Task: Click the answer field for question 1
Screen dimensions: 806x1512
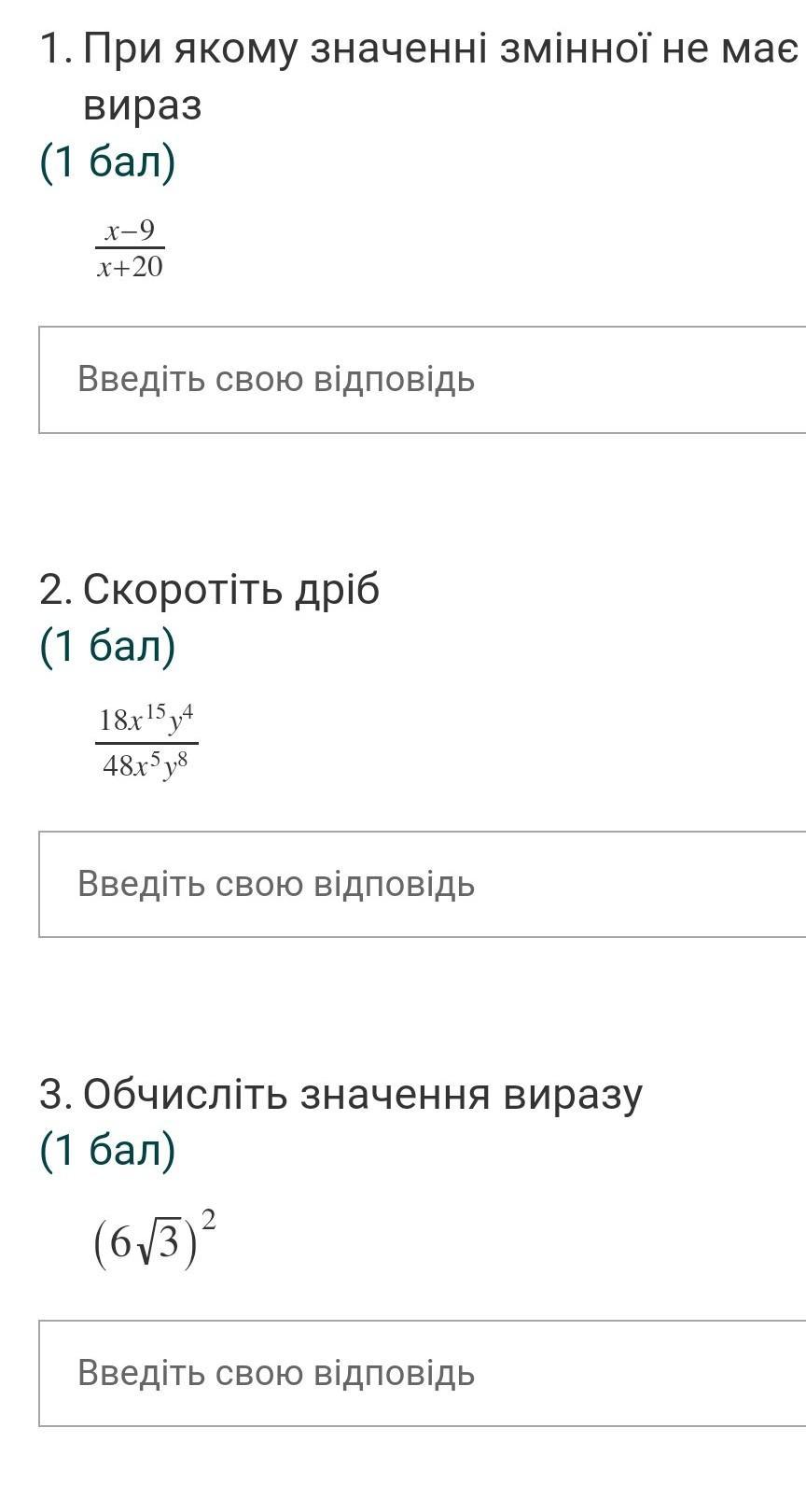Action: click(422, 380)
